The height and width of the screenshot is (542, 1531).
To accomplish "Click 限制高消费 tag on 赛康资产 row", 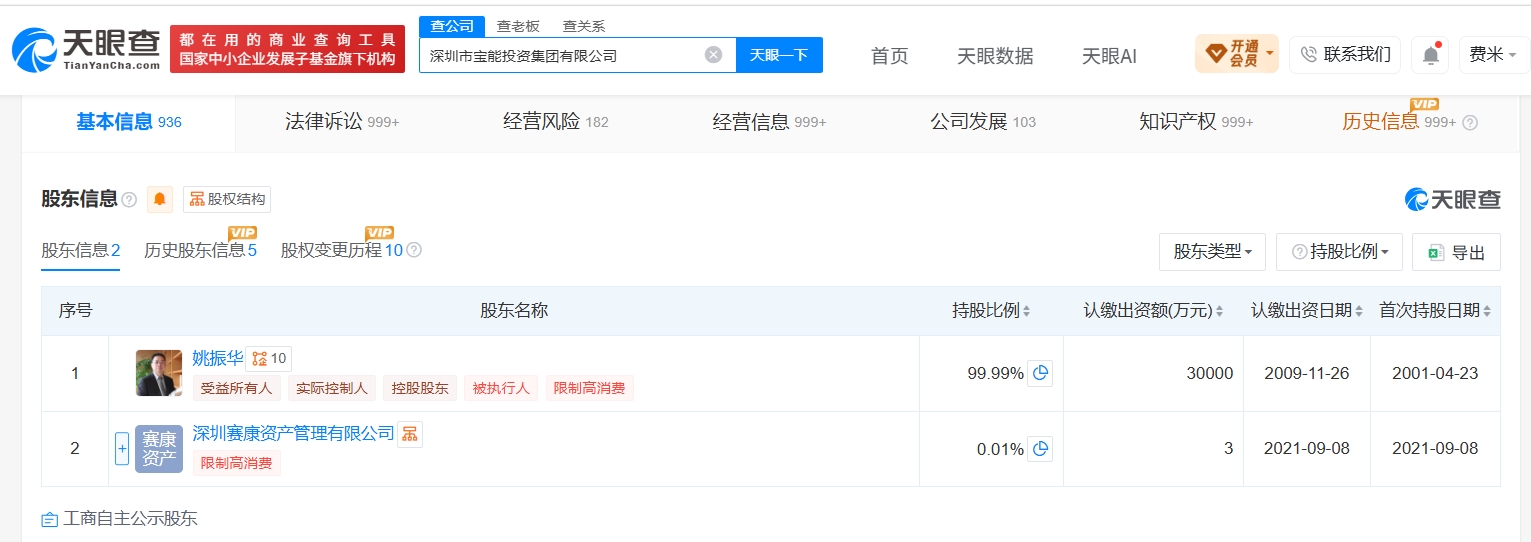I will click(237, 463).
